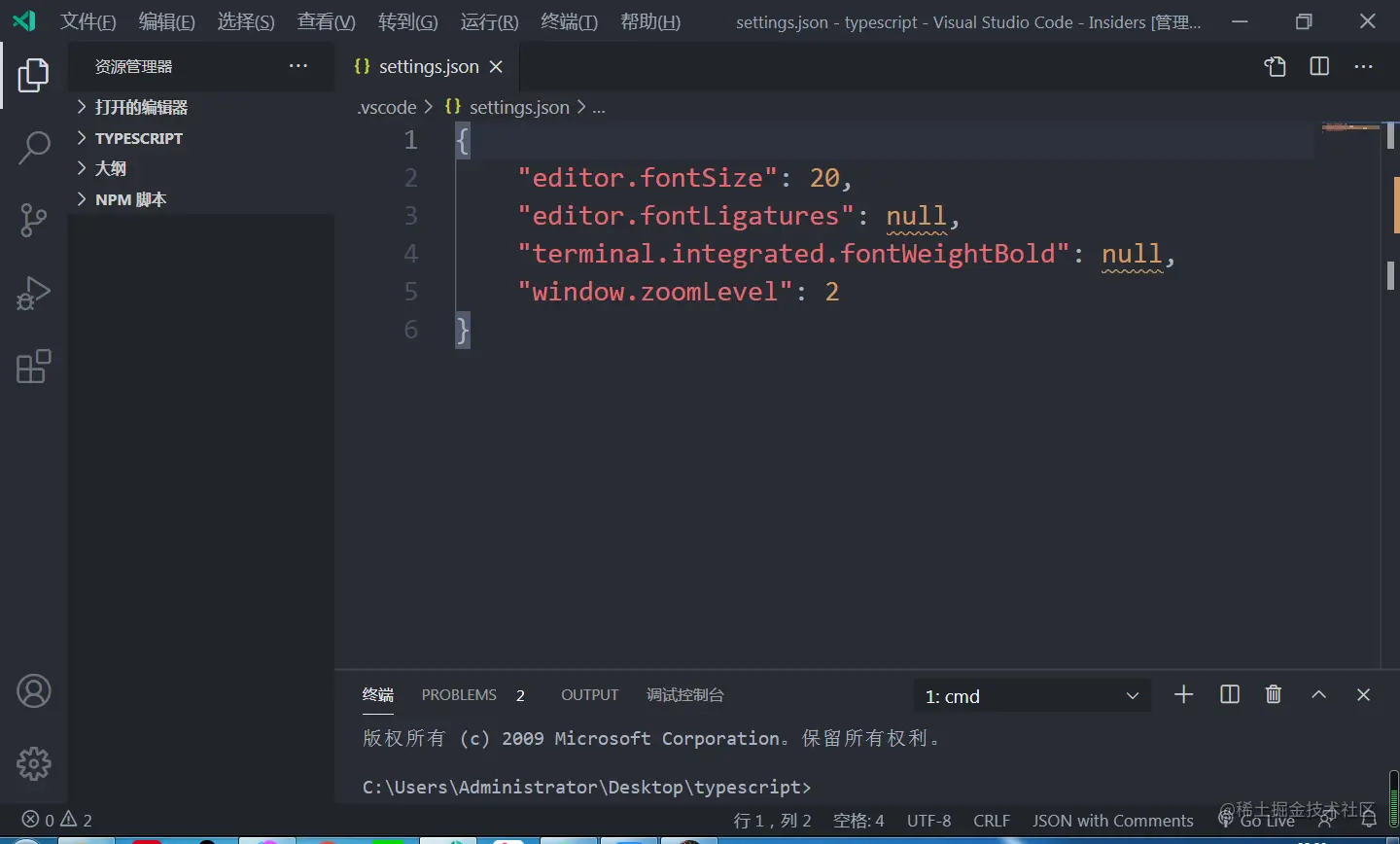The width and height of the screenshot is (1400, 844).
Task: Open notifications bell in status bar
Action: pos(1369,821)
